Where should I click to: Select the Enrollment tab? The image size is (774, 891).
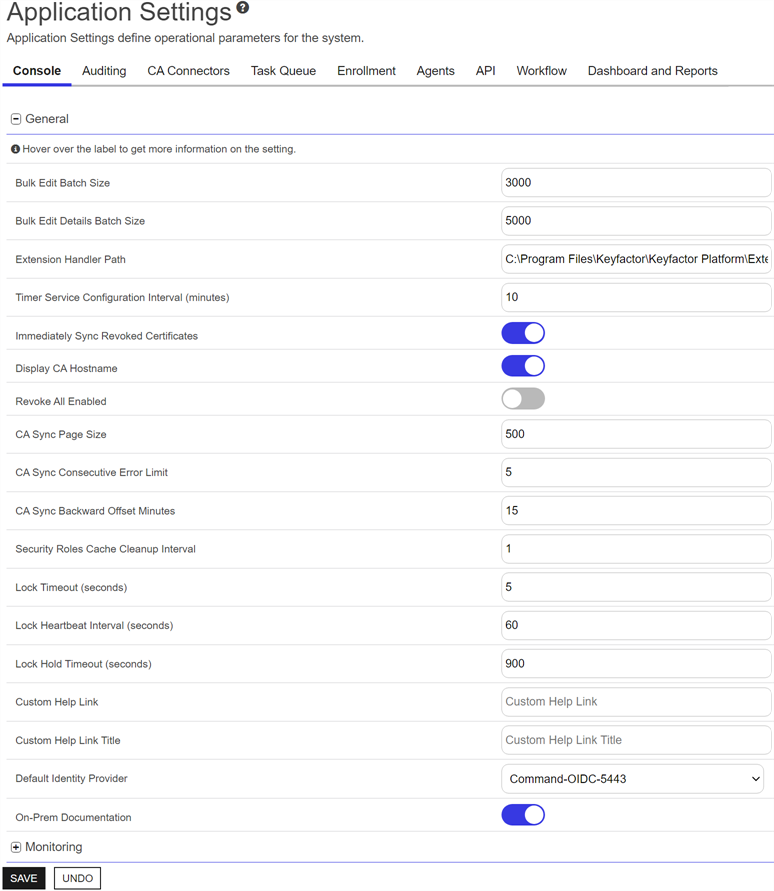click(366, 71)
